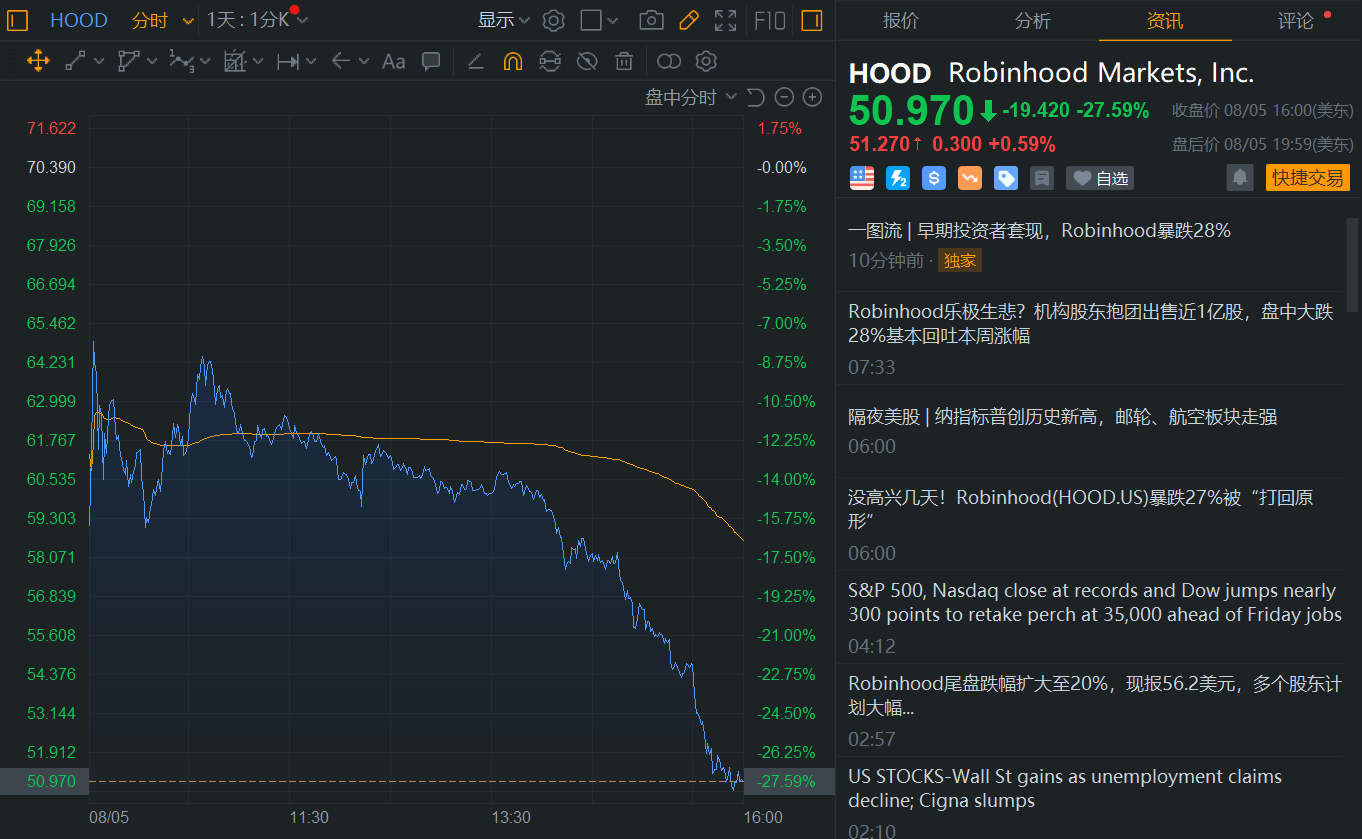The width and height of the screenshot is (1362, 839).
Task: Toggle the drawing pencil tool
Action: (688, 20)
